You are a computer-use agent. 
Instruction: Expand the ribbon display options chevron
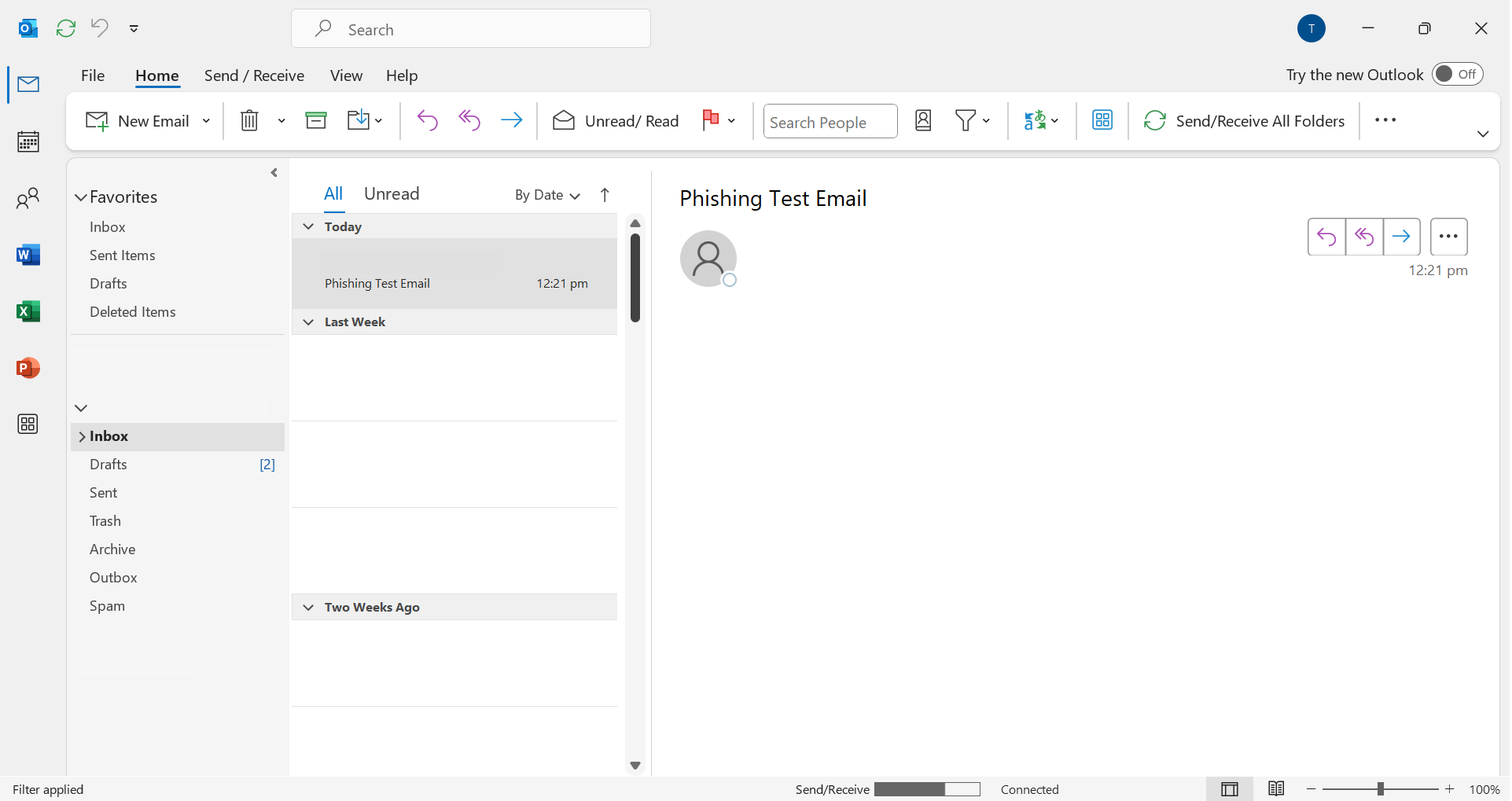coord(1483,134)
